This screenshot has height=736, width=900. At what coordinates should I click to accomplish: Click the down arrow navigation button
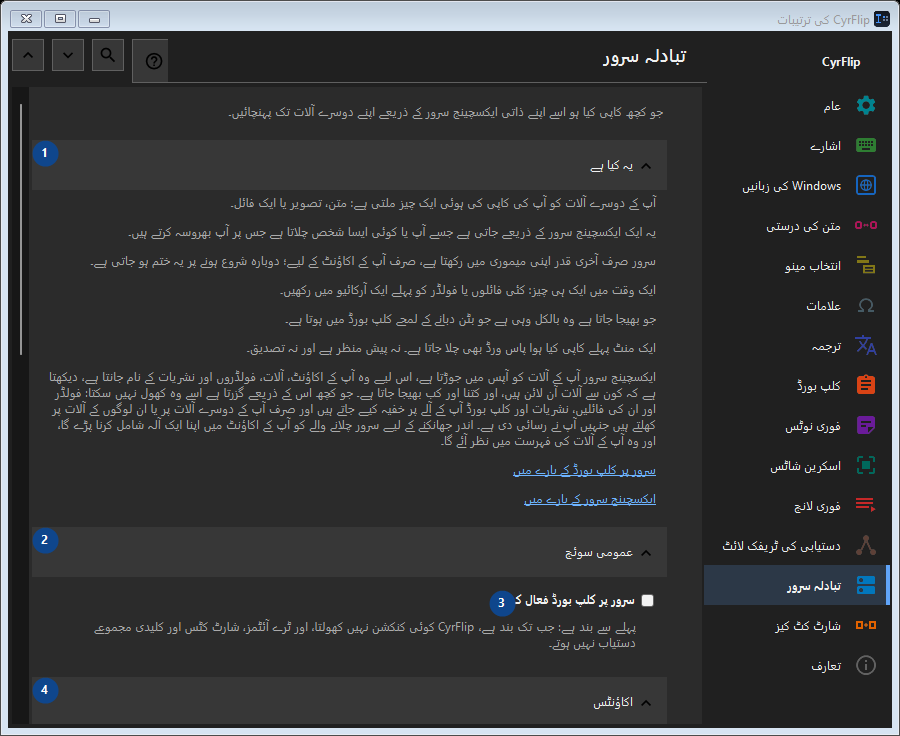[x=68, y=55]
